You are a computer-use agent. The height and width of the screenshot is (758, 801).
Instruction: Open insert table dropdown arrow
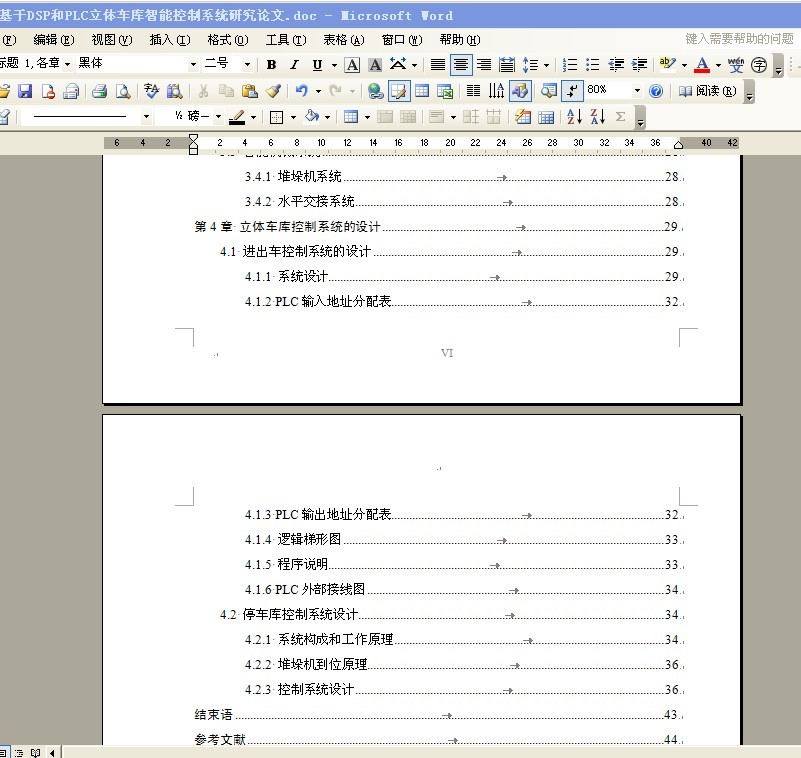pos(367,117)
